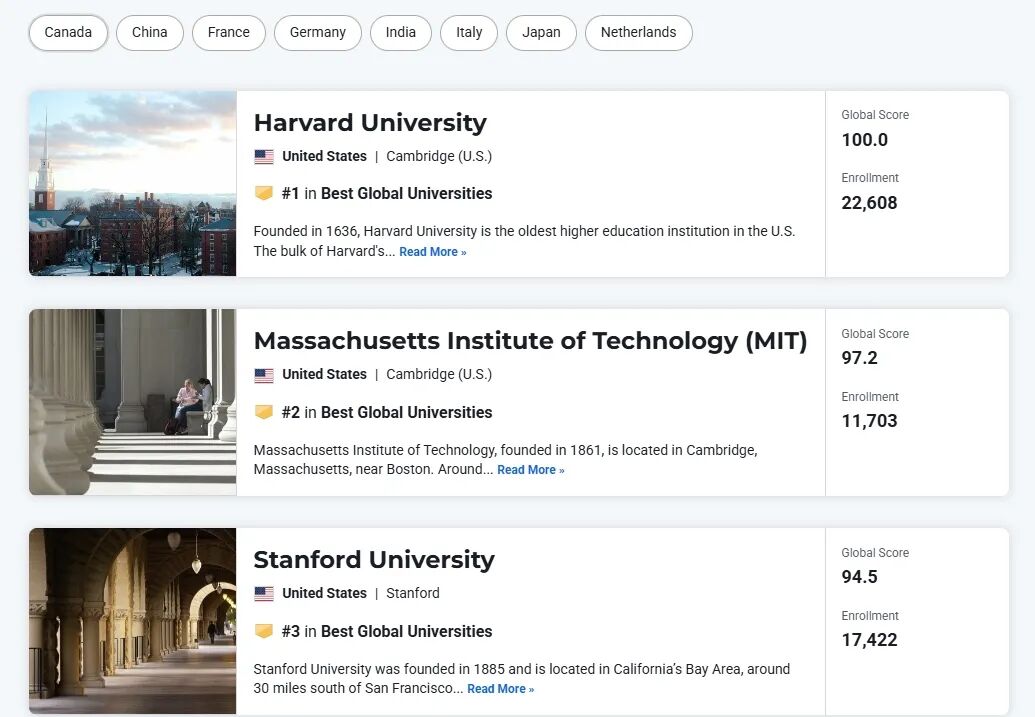Click the gold badge icon next to #3 ranking
The width and height of the screenshot is (1035, 717).
point(264,631)
